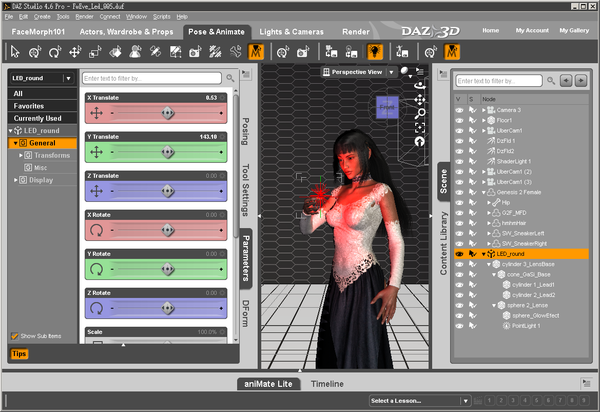Screen dimensions: 600x412
Task: Open the LED_round node dropdown
Action: pyautogui.click(x=68, y=78)
